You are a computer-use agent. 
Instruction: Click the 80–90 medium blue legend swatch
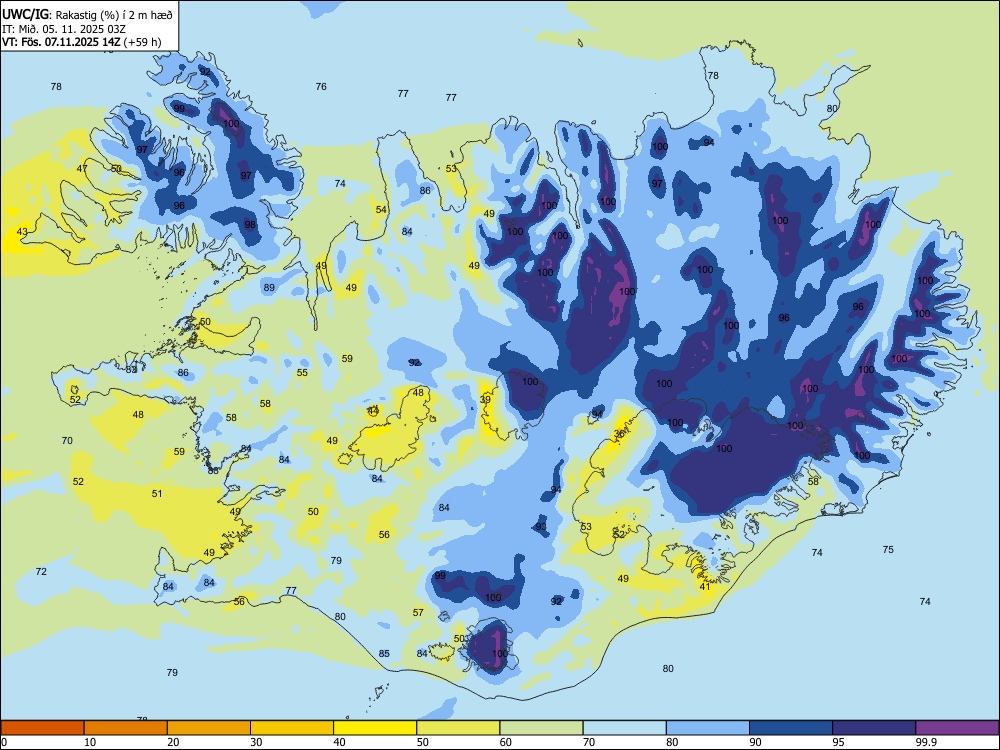click(x=708, y=728)
